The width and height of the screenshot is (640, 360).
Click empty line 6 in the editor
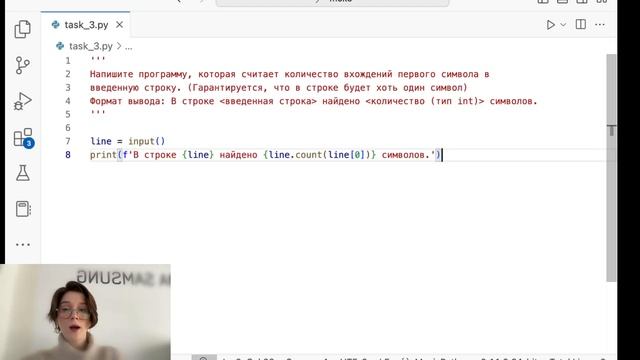click(x=347, y=128)
